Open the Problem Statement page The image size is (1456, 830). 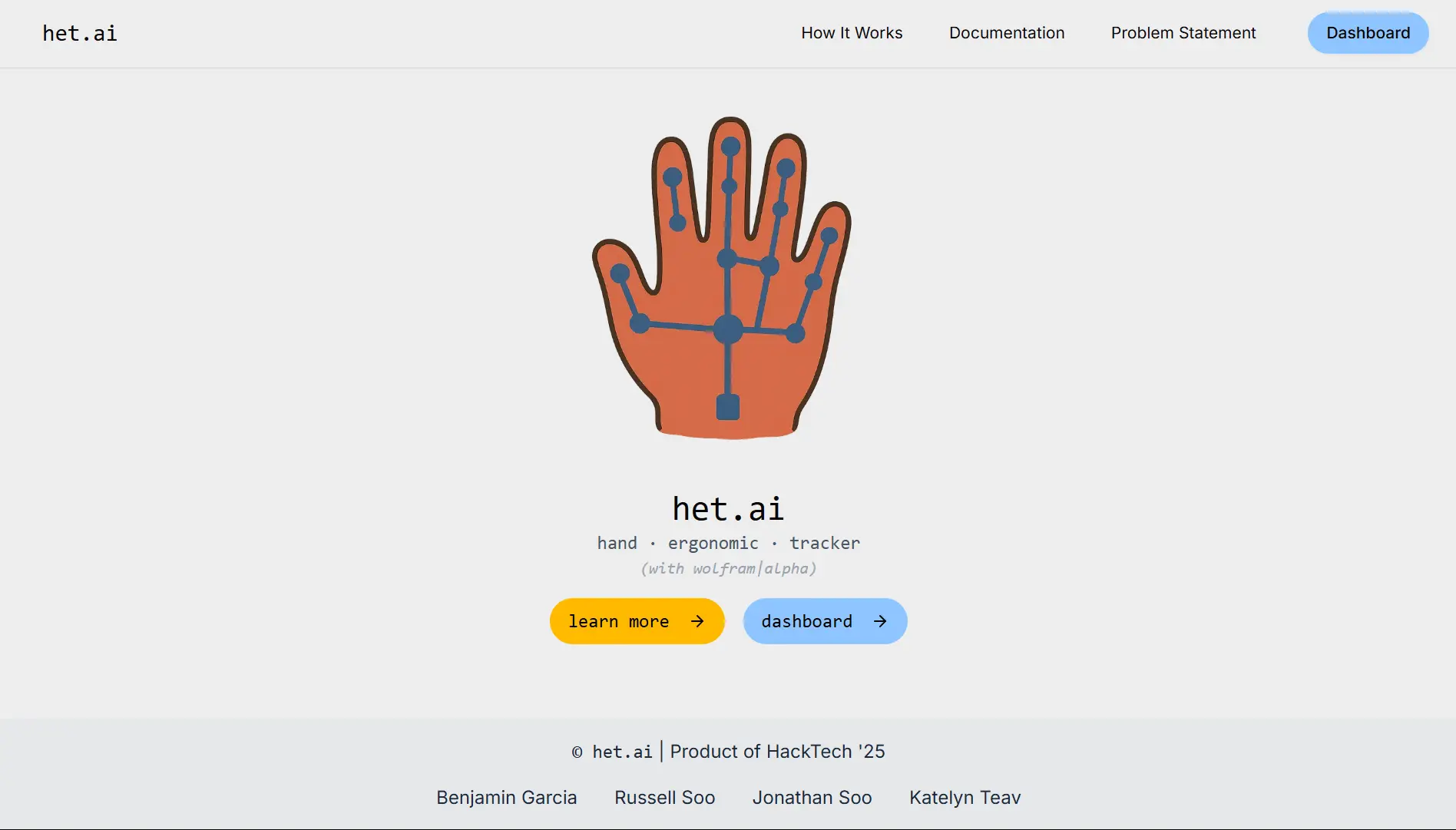[x=1183, y=33]
